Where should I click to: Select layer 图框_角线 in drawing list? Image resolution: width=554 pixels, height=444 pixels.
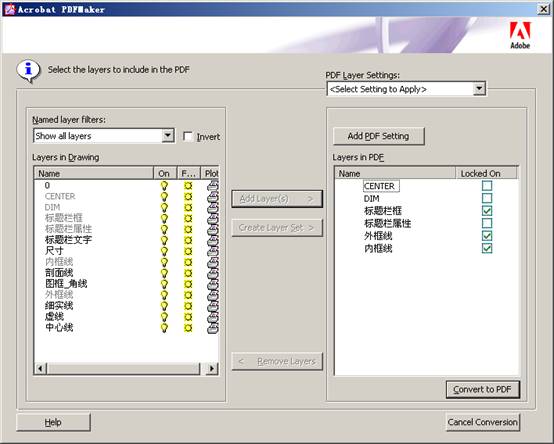(66, 284)
